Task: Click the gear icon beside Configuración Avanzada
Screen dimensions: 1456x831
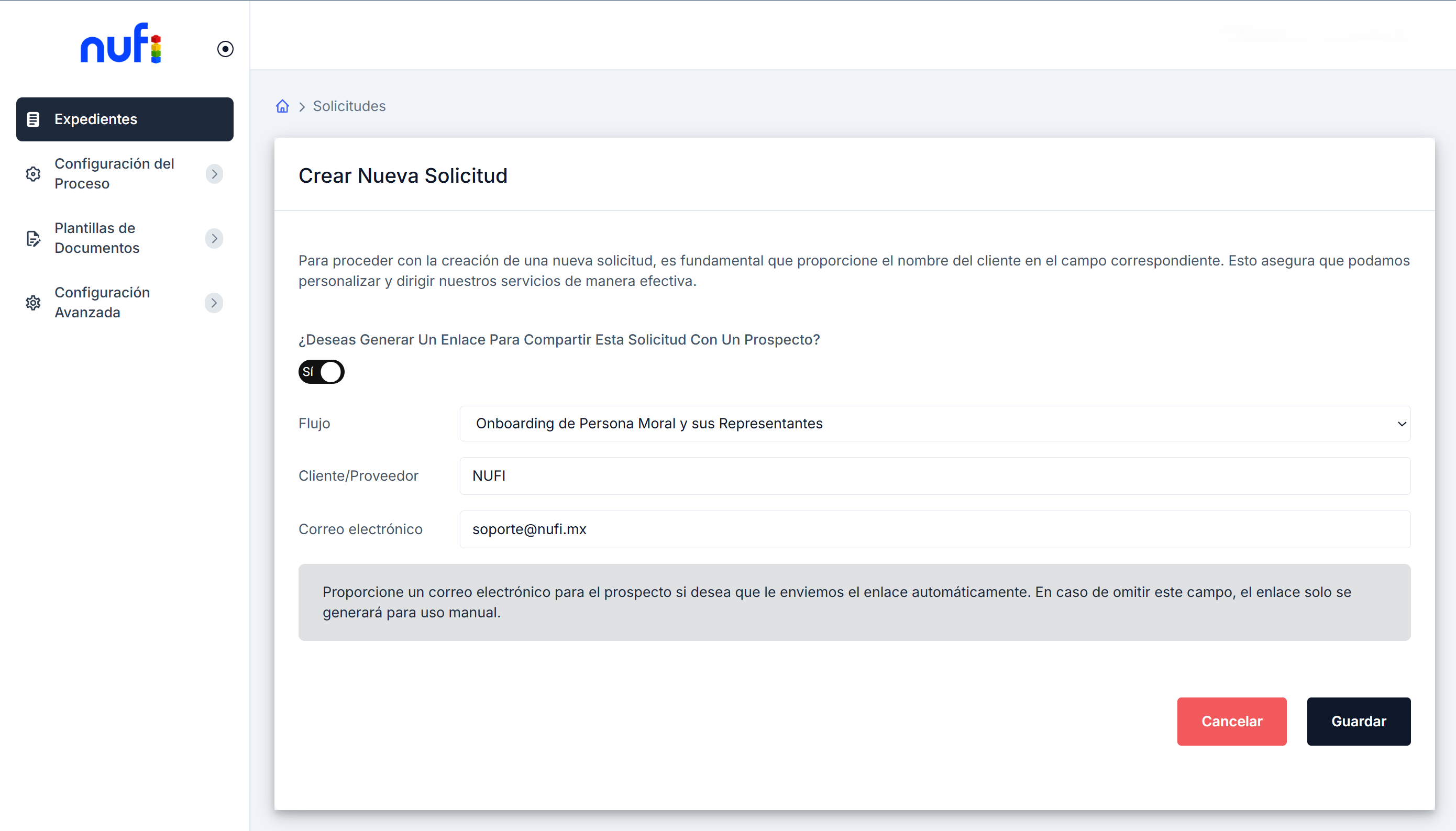Action: [34, 303]
